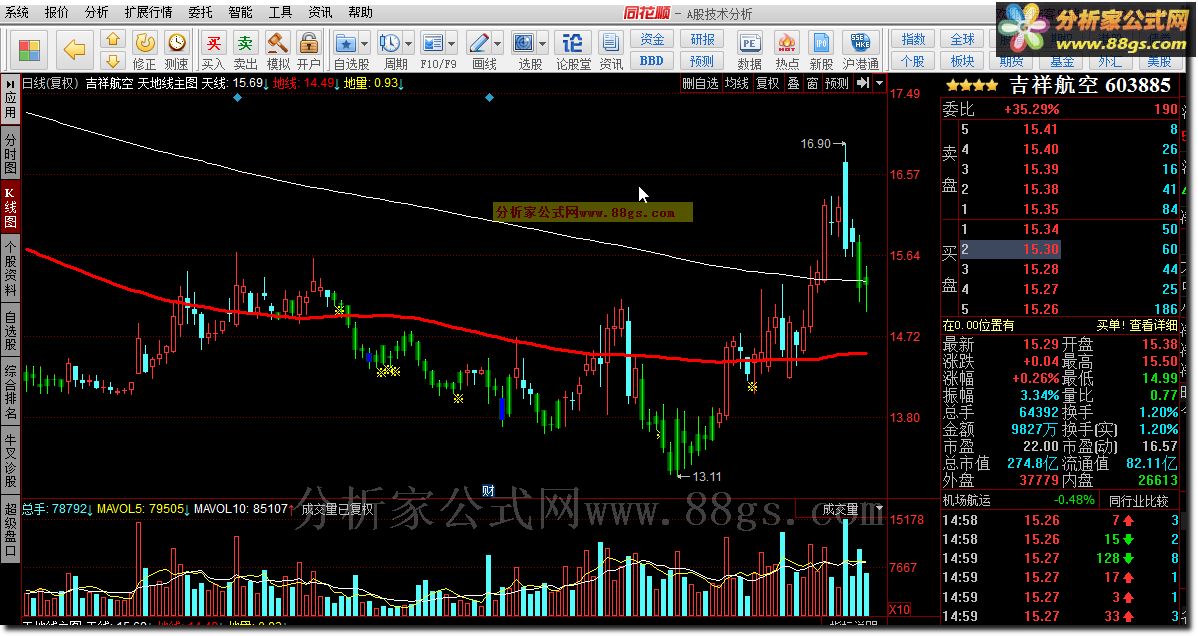The width and height of the screenshot is (1198, 636).
Task: Switch to the 分时图 sidebar tab
Action: coord(11,155)
